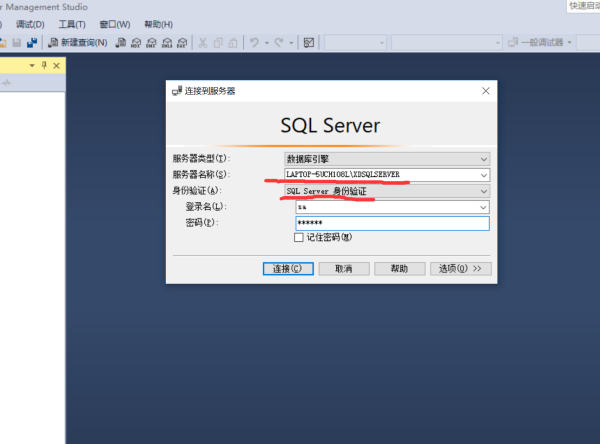Click the MDX query icon in toolbar
The width and height of the screenshot is (600, 444).
coord(136,43)
